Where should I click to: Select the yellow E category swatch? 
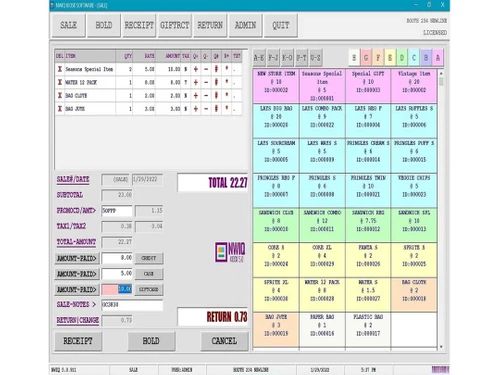[390, 58]
